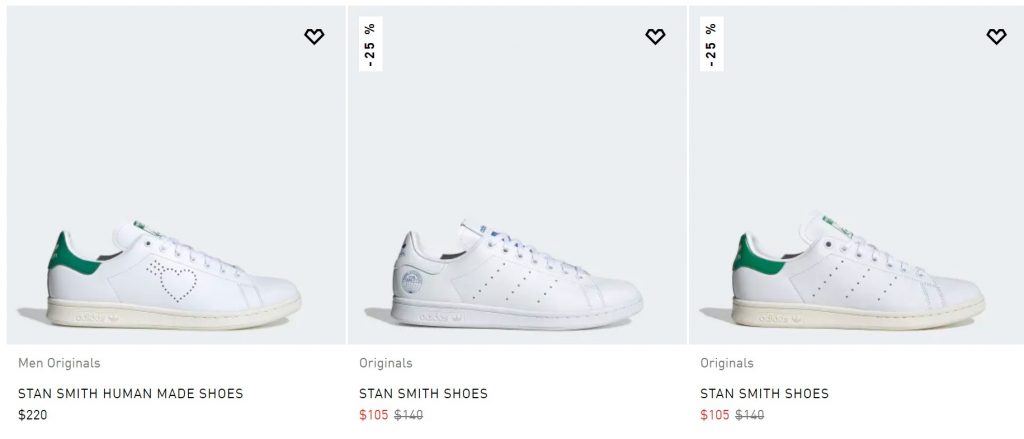This screenshot has height=439, width=1024.
Task: Click the $220 price of Human Made shoes
Action: coord(33,414)
